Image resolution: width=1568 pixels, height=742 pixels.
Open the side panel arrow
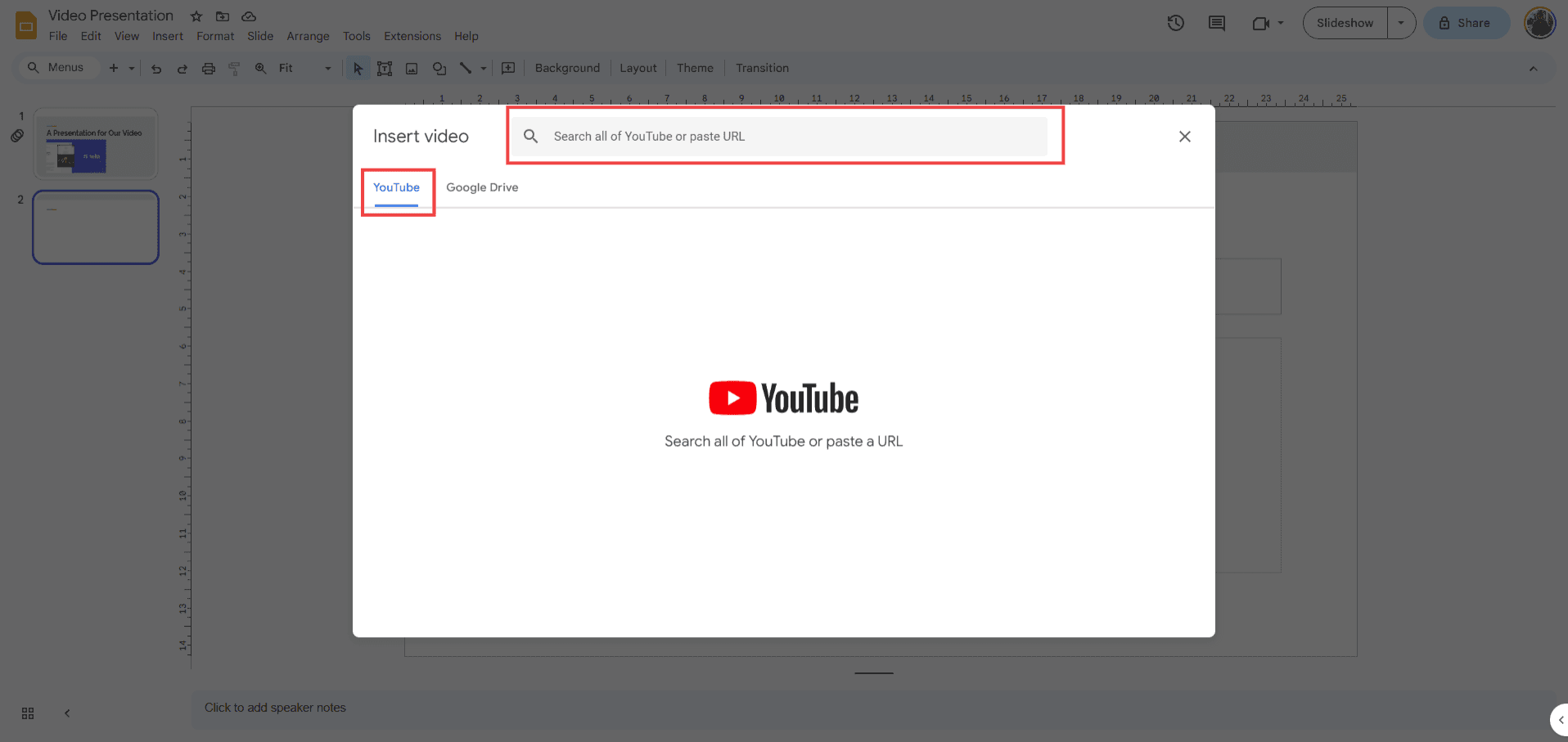[1560, 720]
